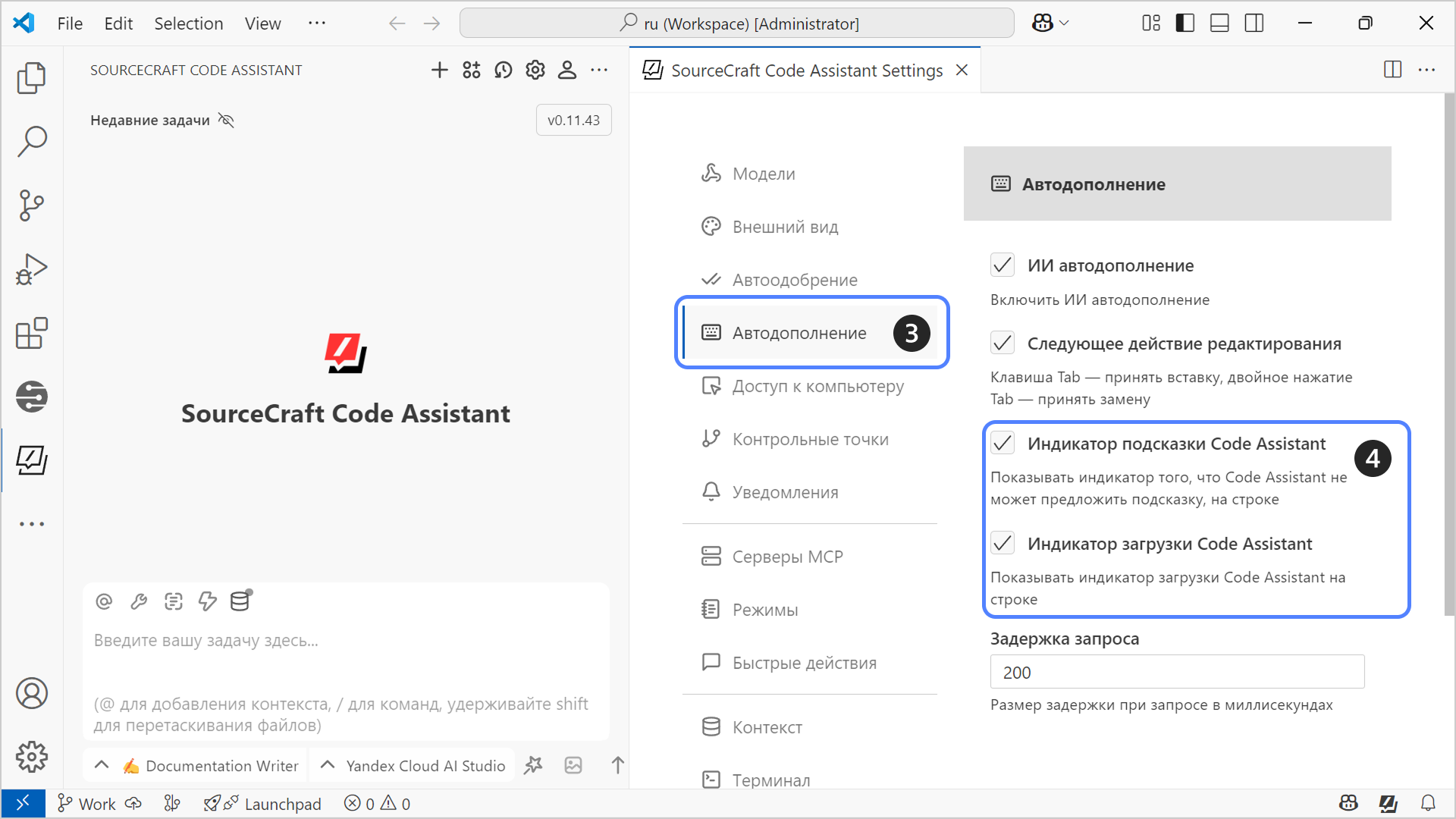
Task: Click the @ context icon in task input
Action: coord(104,601)
